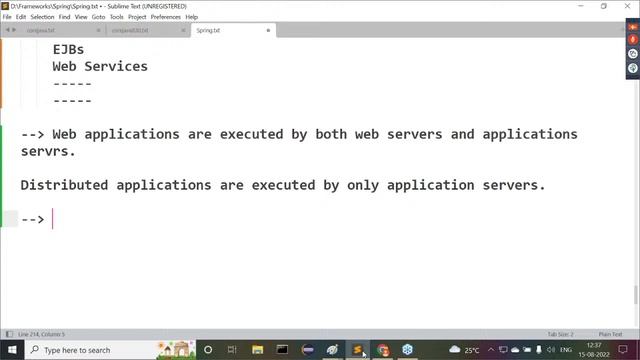
Task: Open the Find menu
Action: click(x=64, y=17)
